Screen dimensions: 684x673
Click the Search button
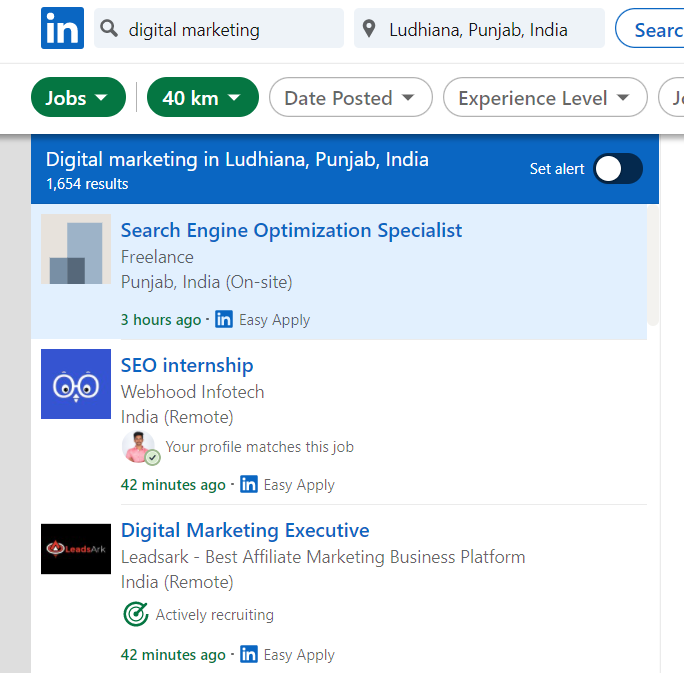tap(655, 29)
